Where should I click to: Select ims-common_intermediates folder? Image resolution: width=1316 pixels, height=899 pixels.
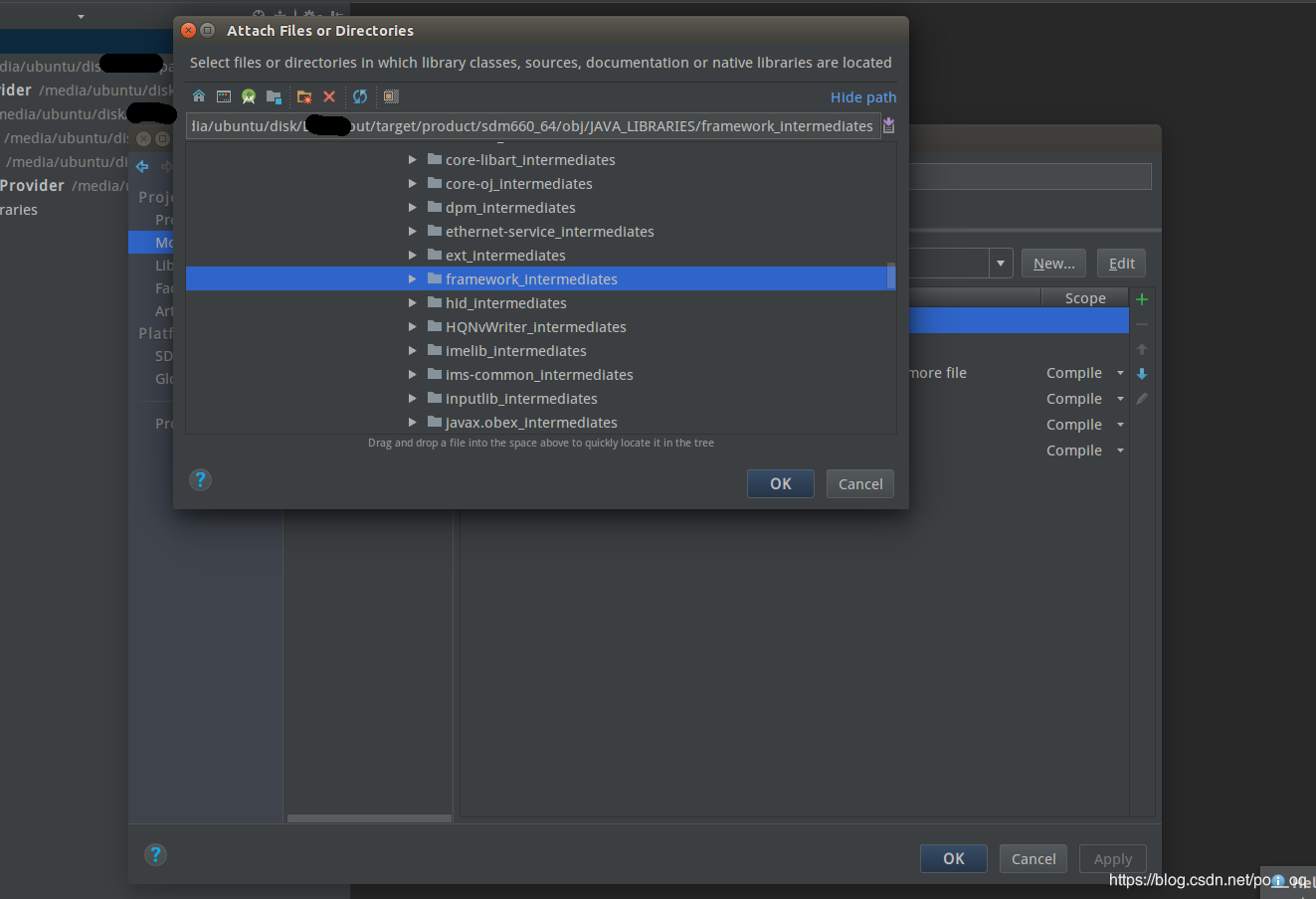pos(539,374)
